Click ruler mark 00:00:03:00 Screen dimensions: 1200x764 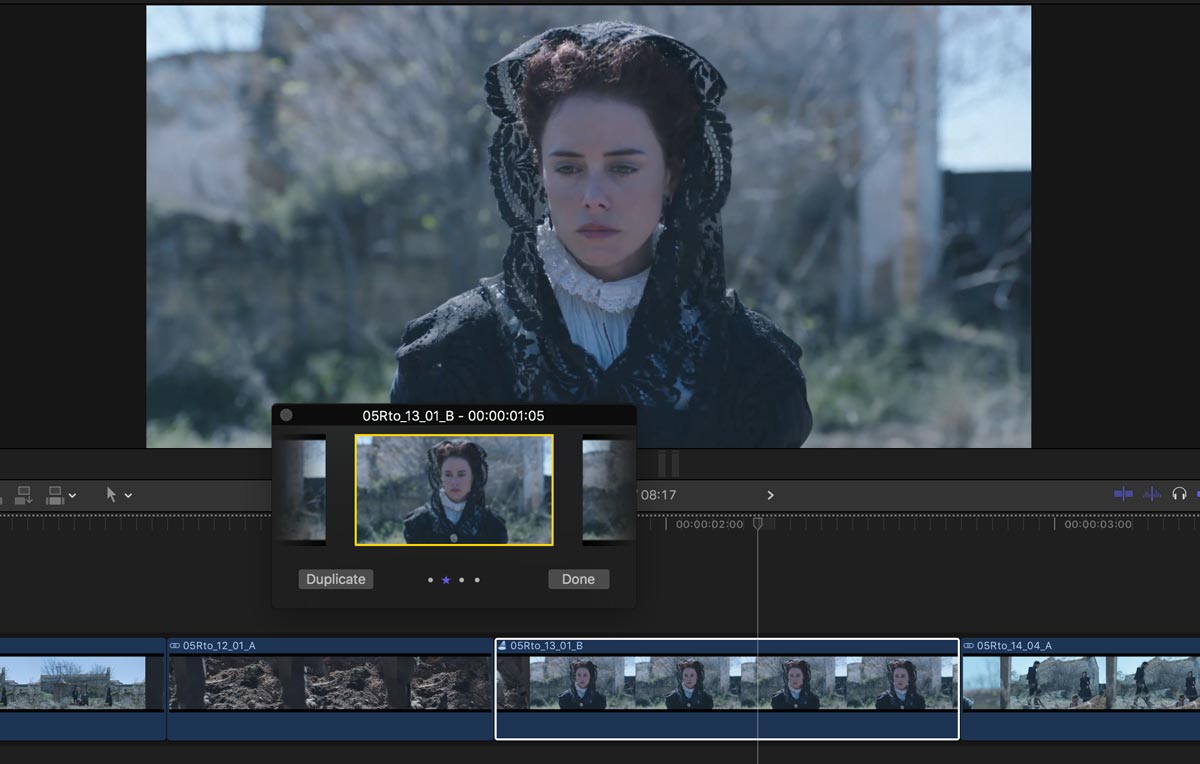1098,524
